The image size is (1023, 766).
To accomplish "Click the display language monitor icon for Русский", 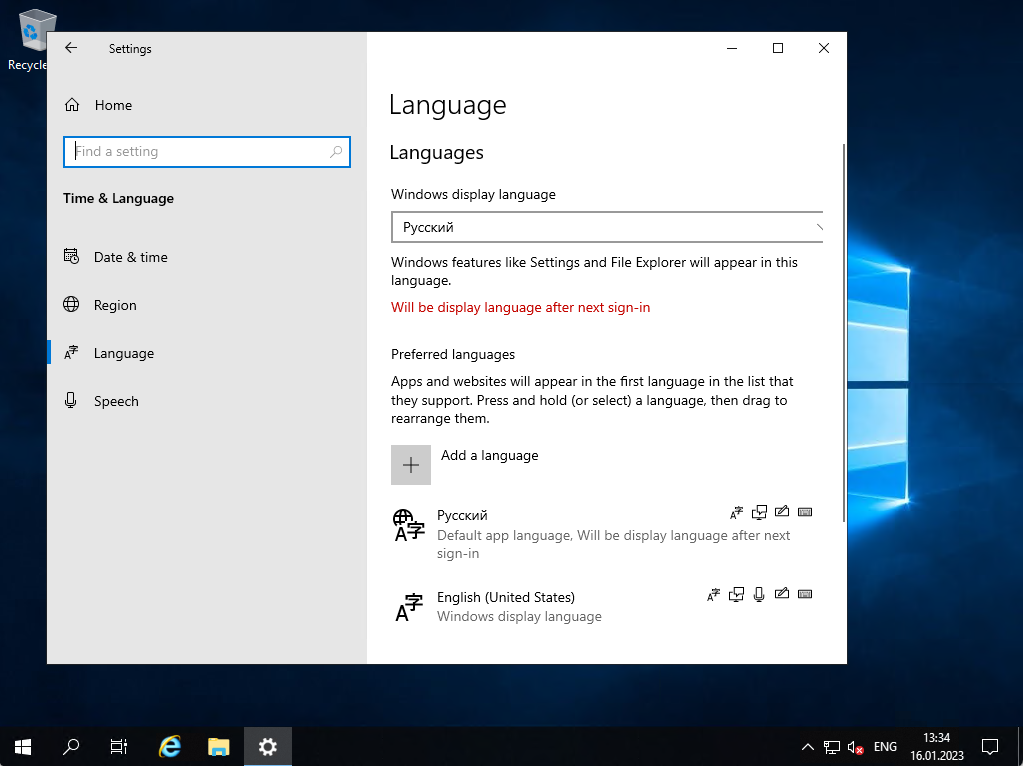I will pyautogui.click(x=759, y=512).
